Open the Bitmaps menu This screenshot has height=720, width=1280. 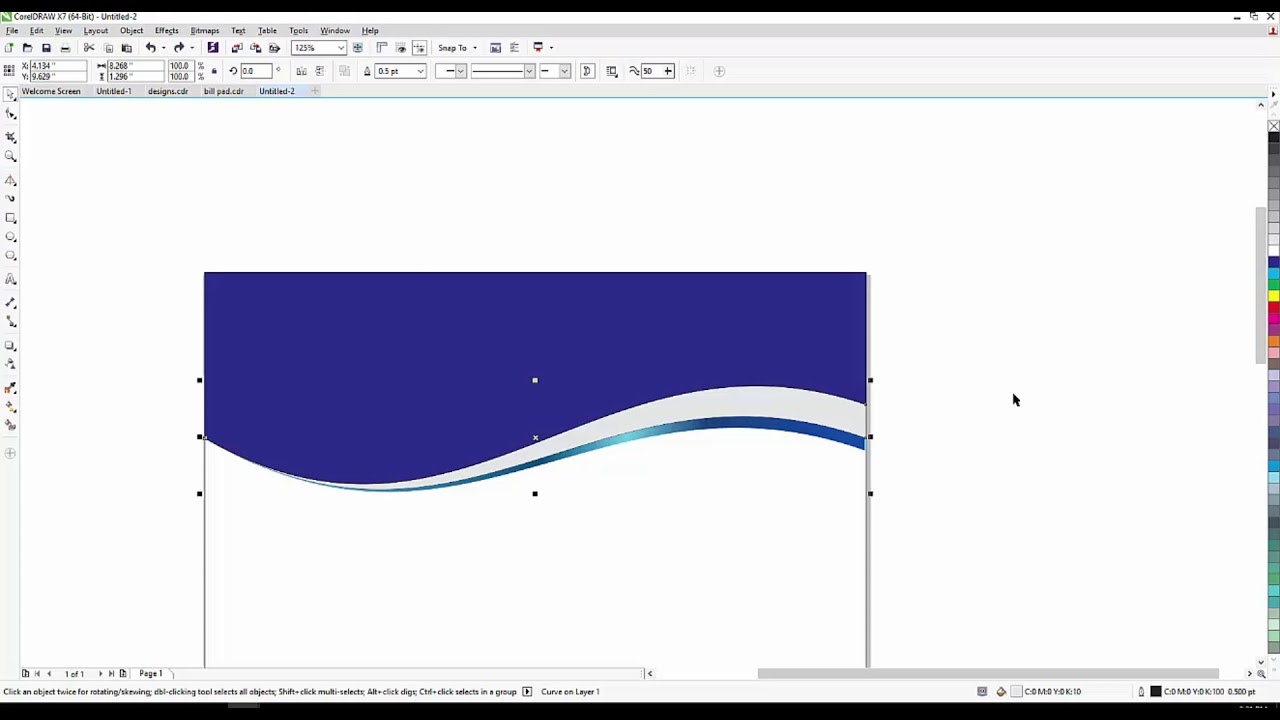(x=204, y=31)
